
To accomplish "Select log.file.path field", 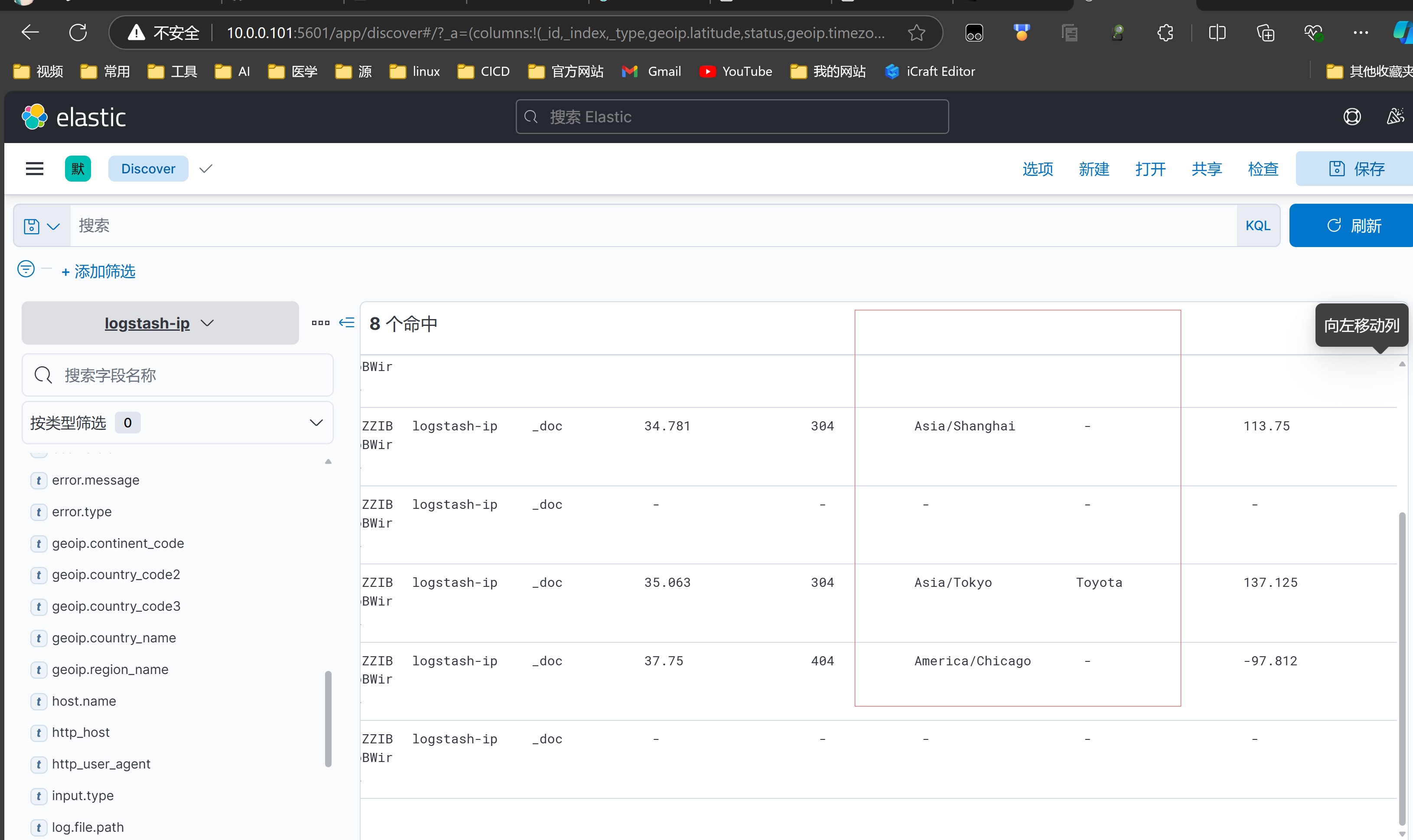I will tap(88, 827).
